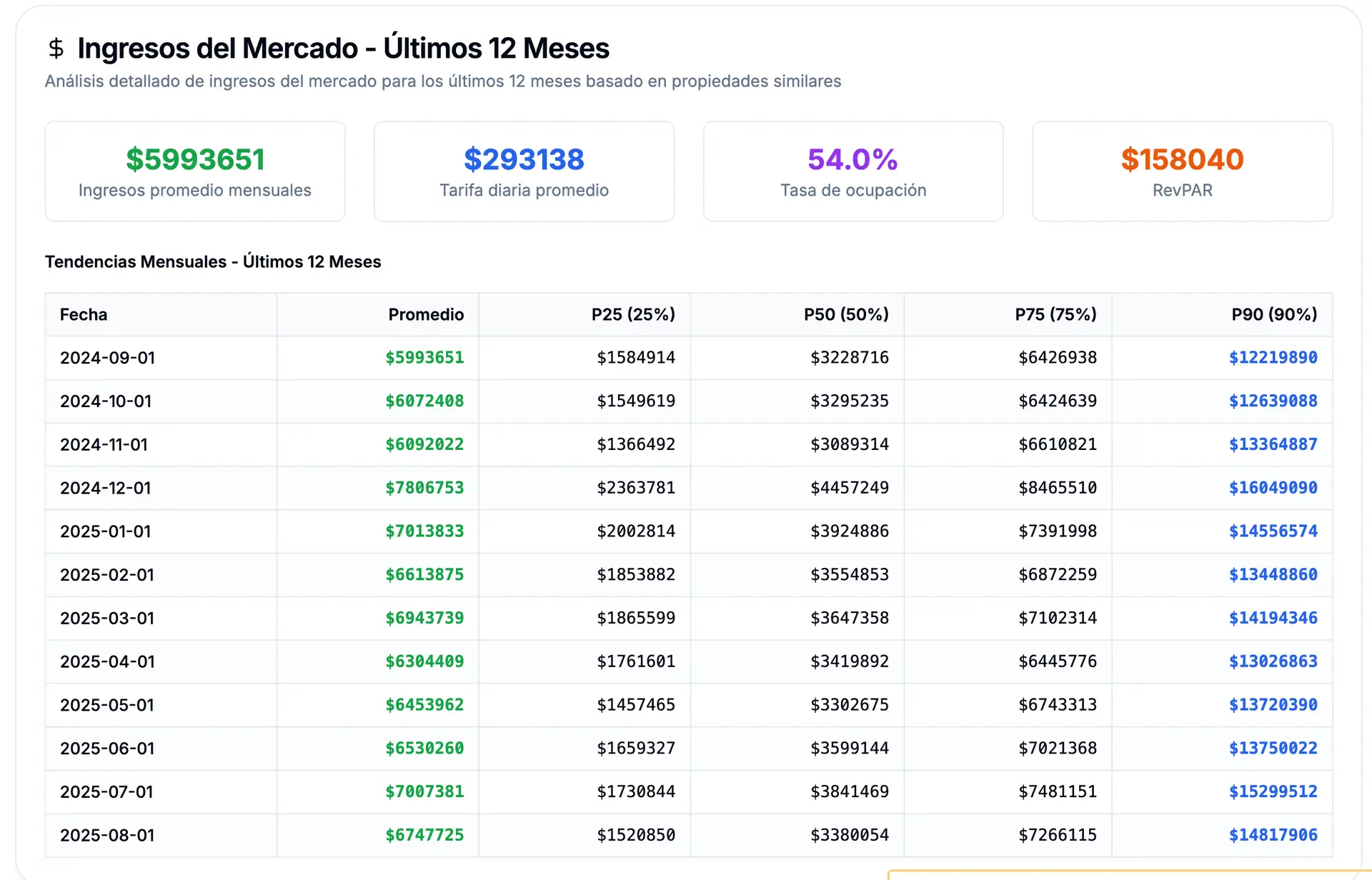1372x880 pixels.
Task: Click the Promedio column header
Action: coord(426,314)
